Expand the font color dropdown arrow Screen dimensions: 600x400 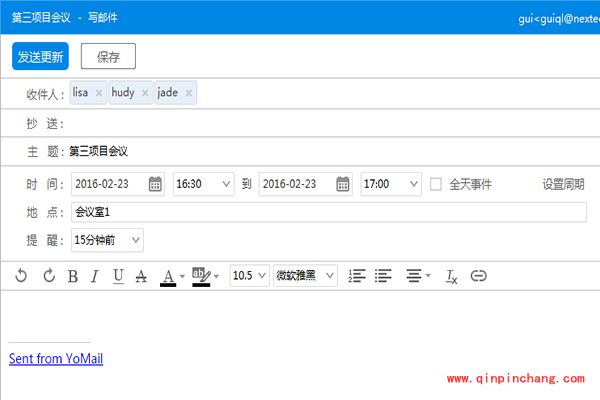(182, 276)
